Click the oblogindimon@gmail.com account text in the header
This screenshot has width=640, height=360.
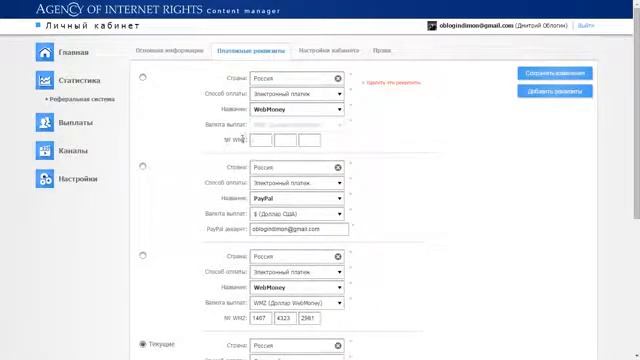point(476,26)
